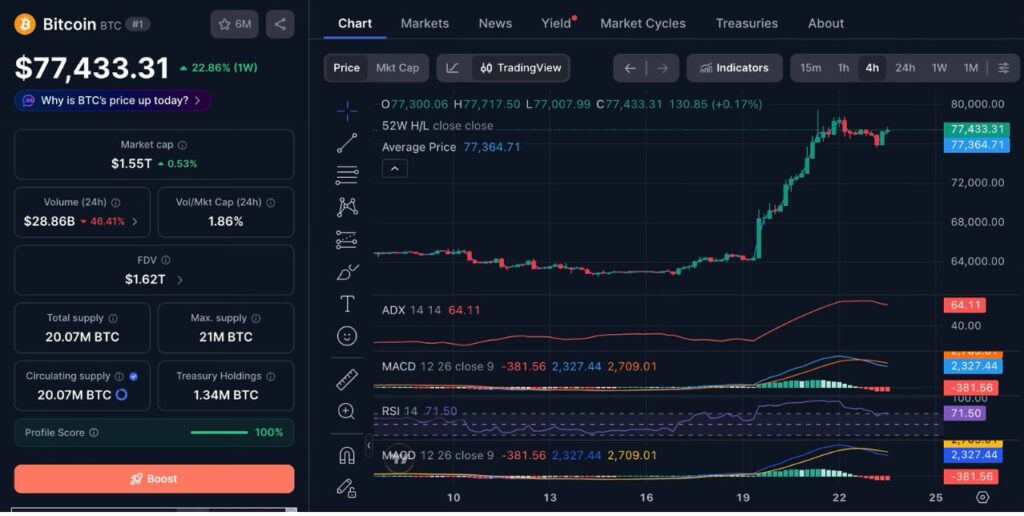1024x516 pixels.
Task: Click the verified circulating supply badge
Action: (x=134, y=376)
